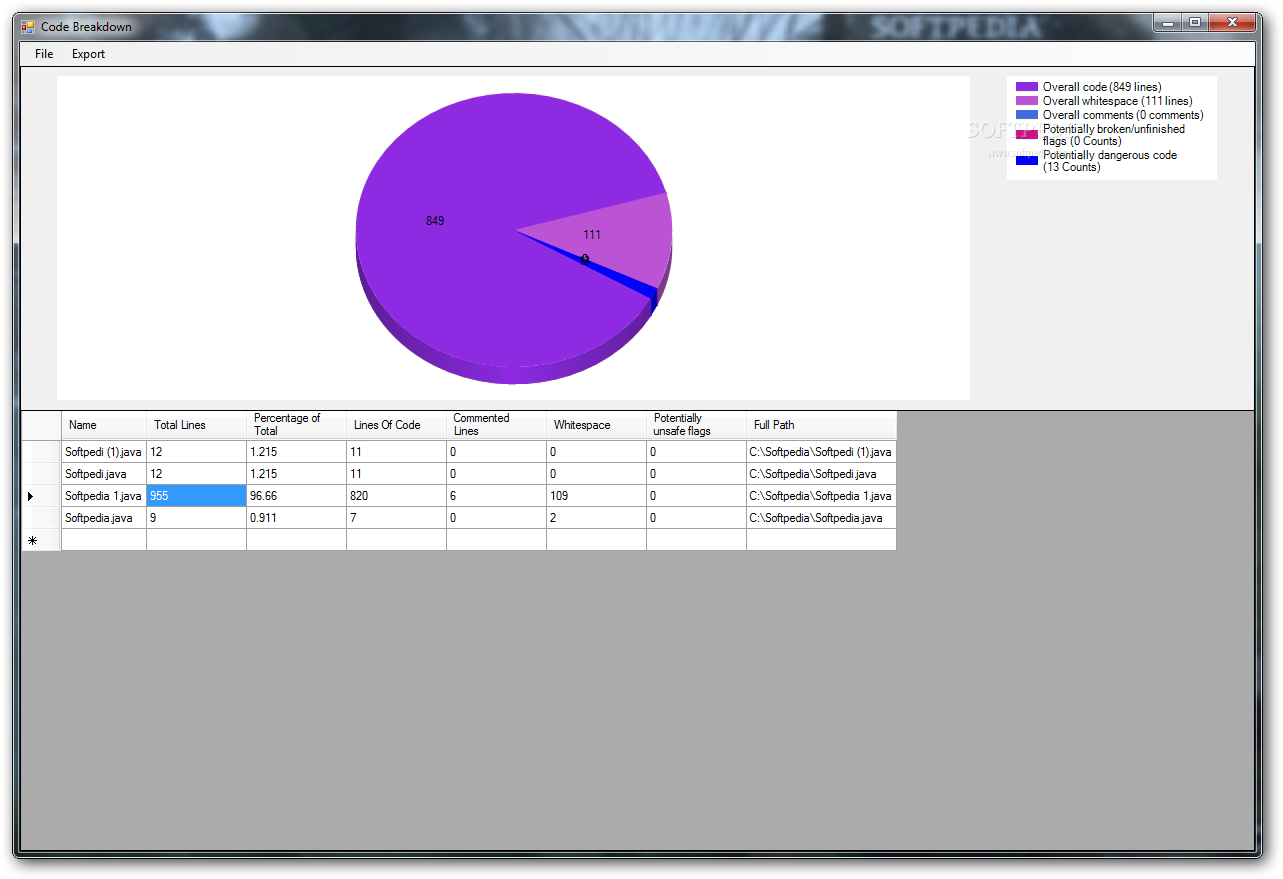Click Softpedia.java's Total Lines cell showing 9
This screenshot has width=1283, height=879.
pyautogui.click(x=196, y=518)
